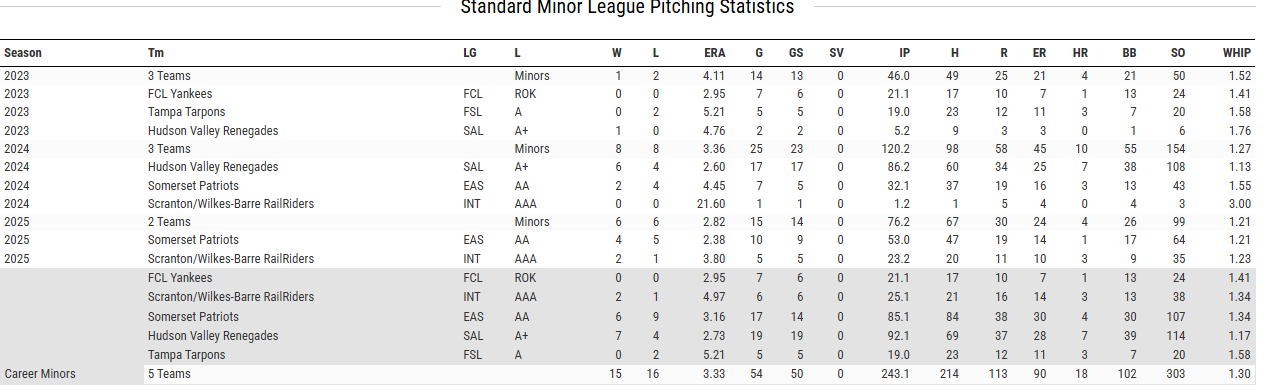Viewport: 1270px width, 392px height.
Task: Click the LG column header
Action: 470,53
